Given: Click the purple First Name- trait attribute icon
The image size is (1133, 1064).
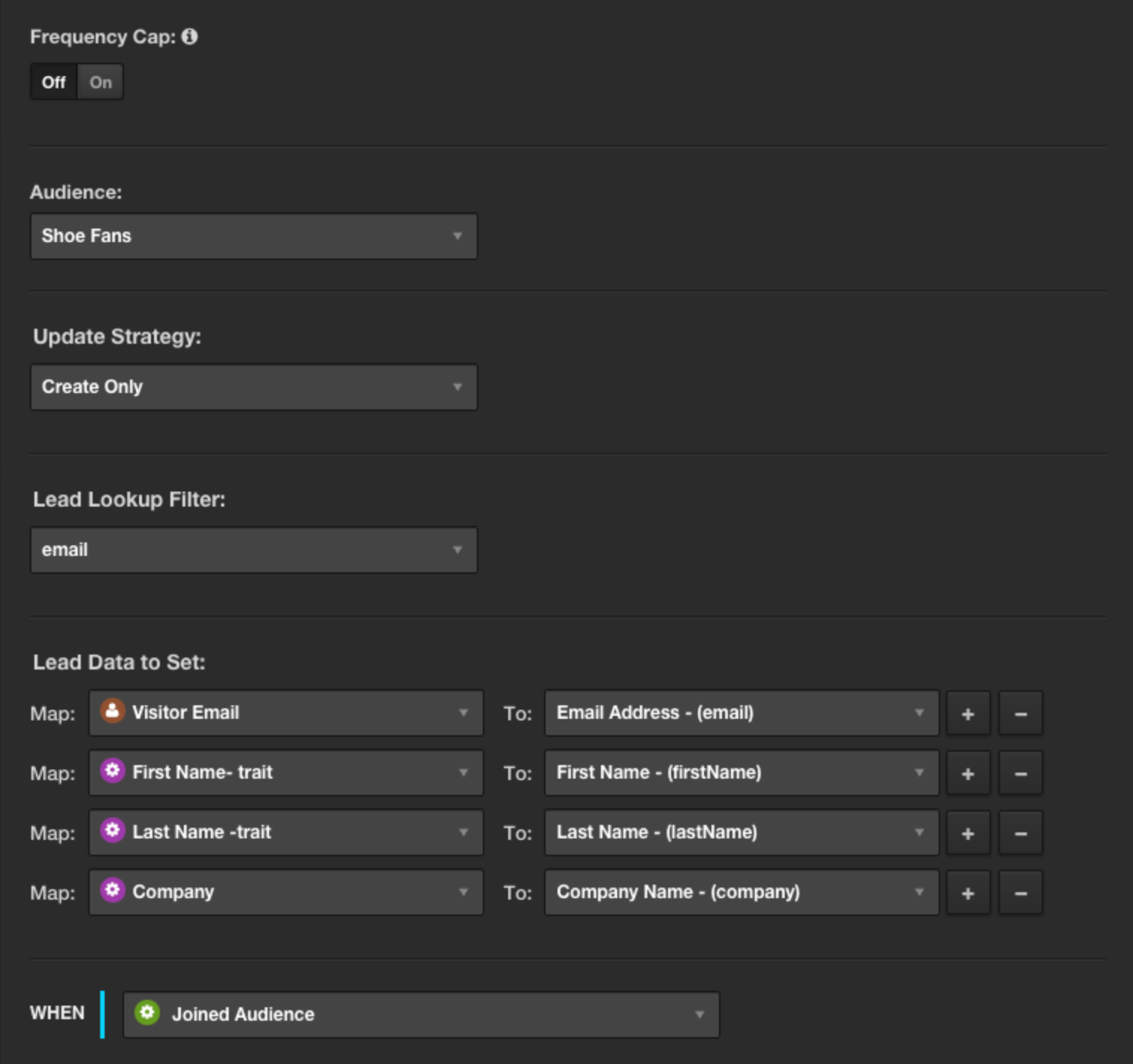Looking at the screenshot, I should [x=112, y=771].
